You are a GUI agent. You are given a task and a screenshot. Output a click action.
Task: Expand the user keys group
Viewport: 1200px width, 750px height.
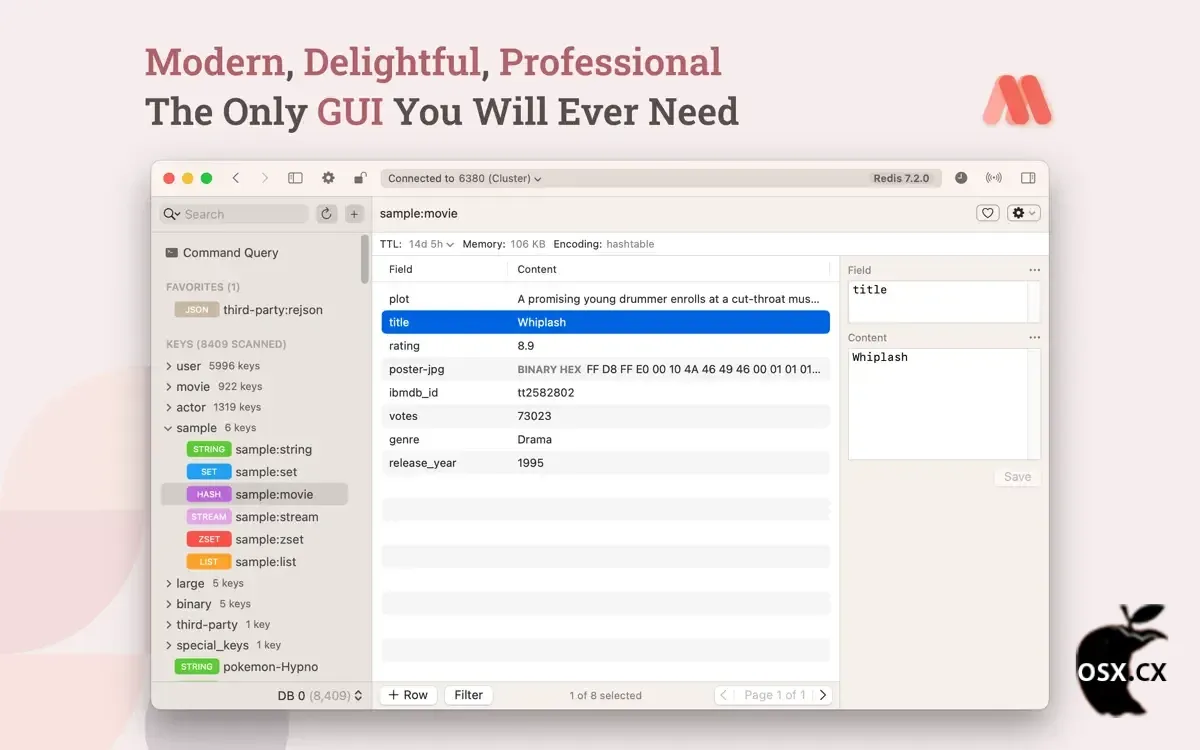pos(168,366)
